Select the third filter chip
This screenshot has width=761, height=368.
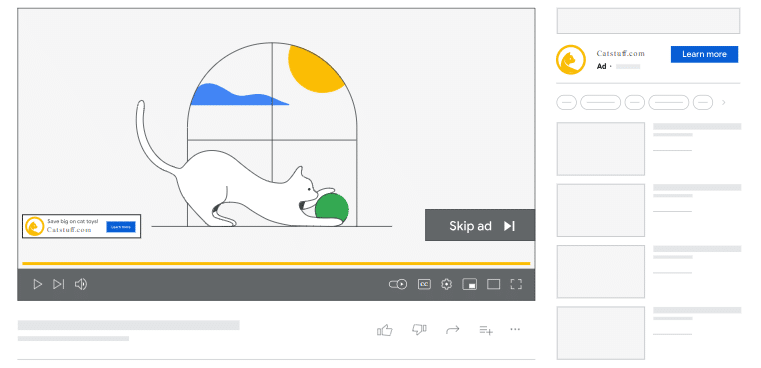click(x=634, y=102)
